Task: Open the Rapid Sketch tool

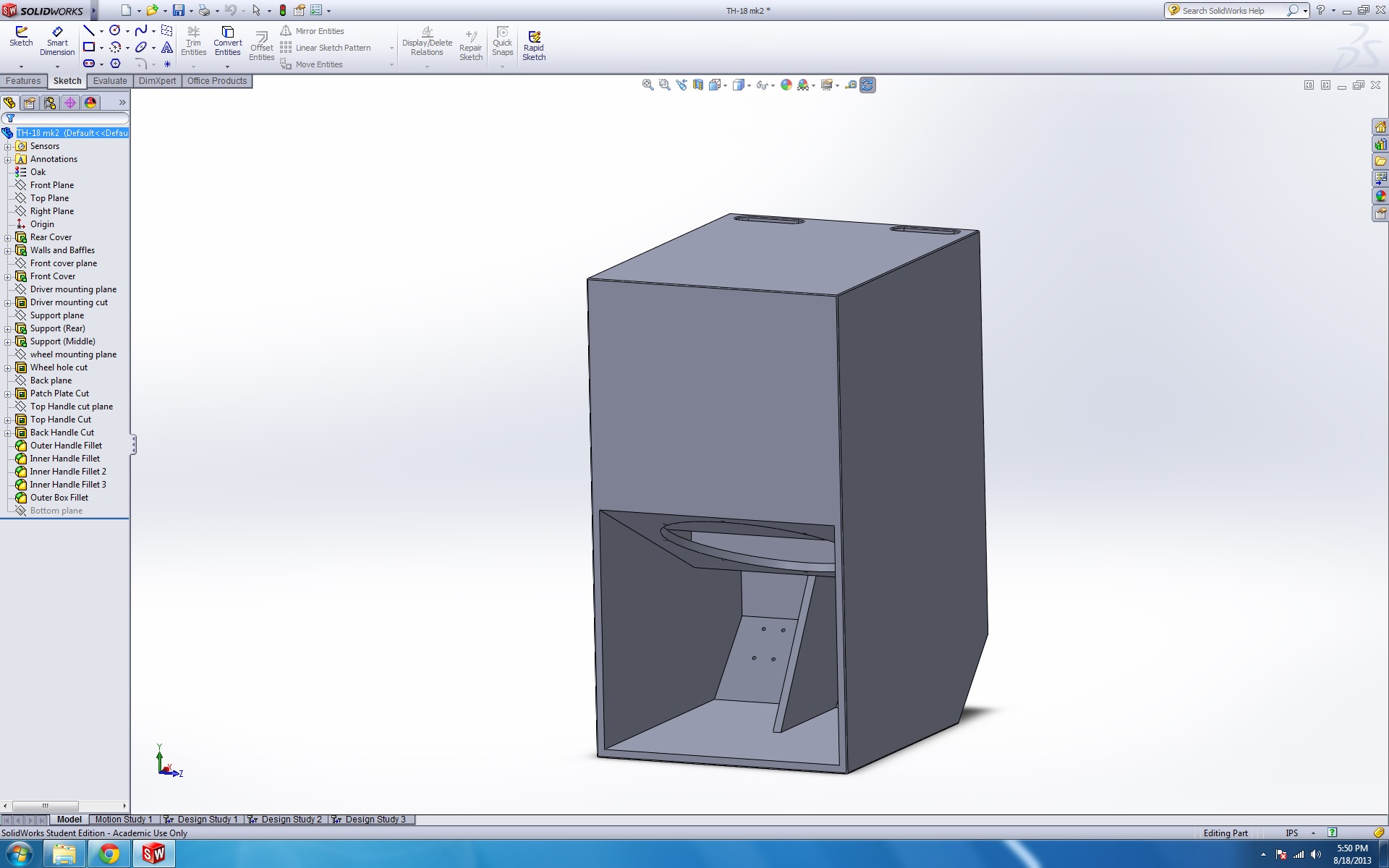Action: pos(534,46)
